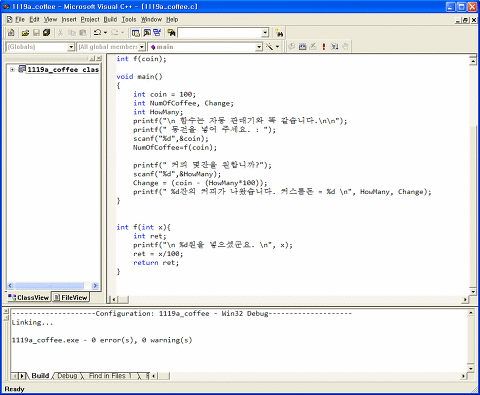Click the editor horizontal scrollbar right arrow
Image resolution: width=480 pixels, height=395 pixels.
click(465, 300)
